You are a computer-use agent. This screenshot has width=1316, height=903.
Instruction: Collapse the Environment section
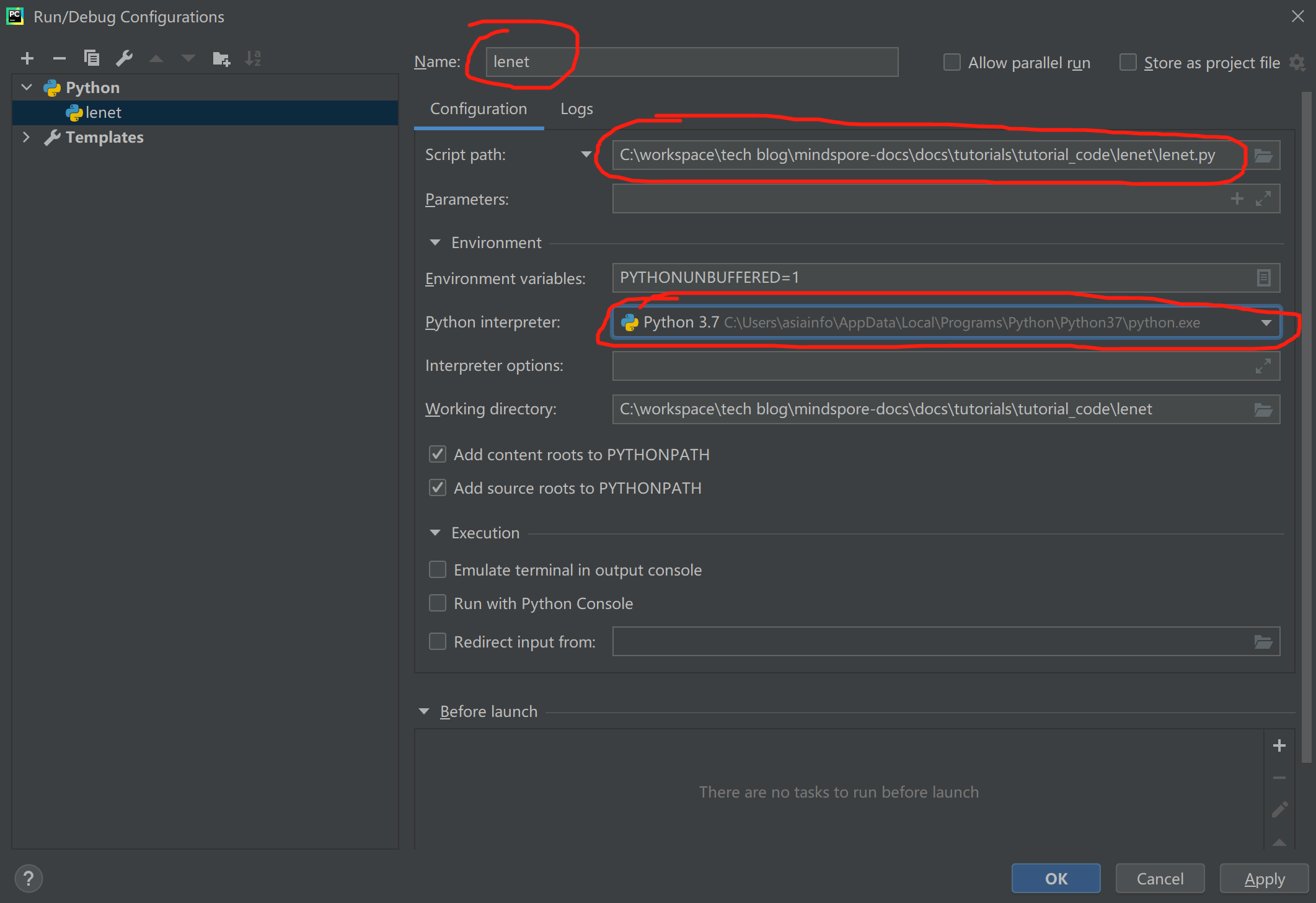[x=435, y=242]
